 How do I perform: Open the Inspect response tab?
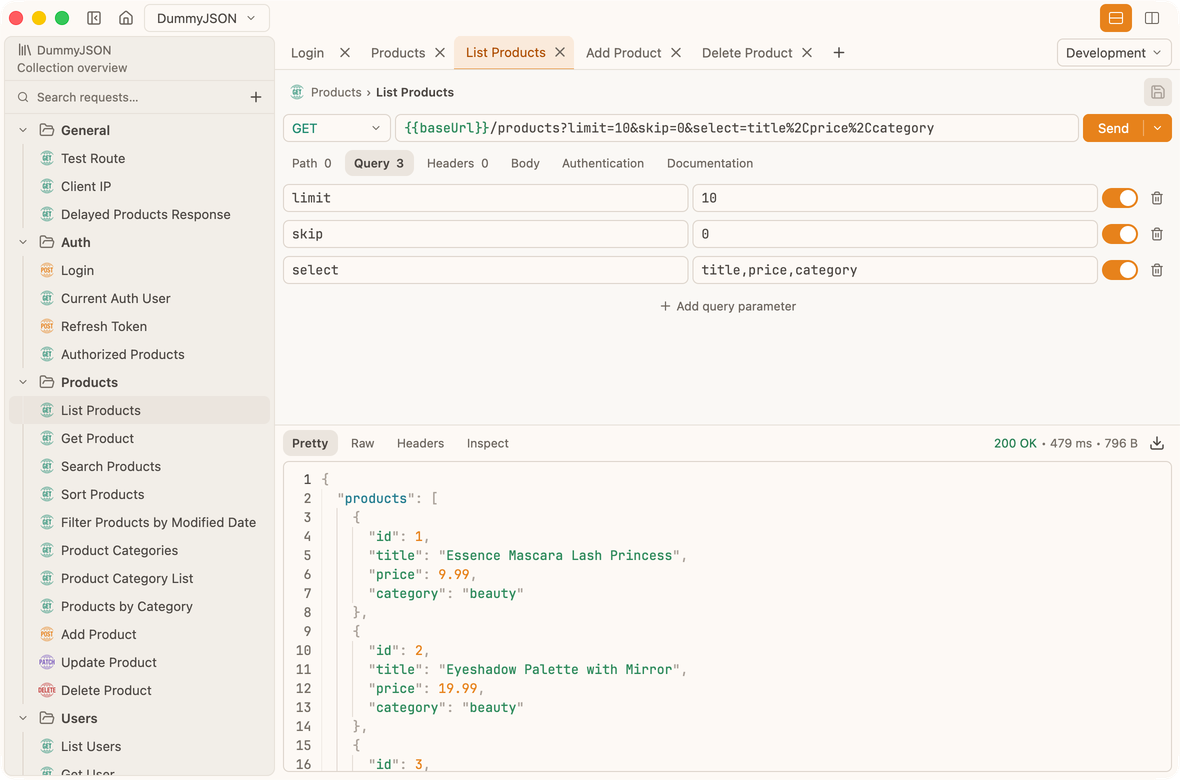coord(488,443)
